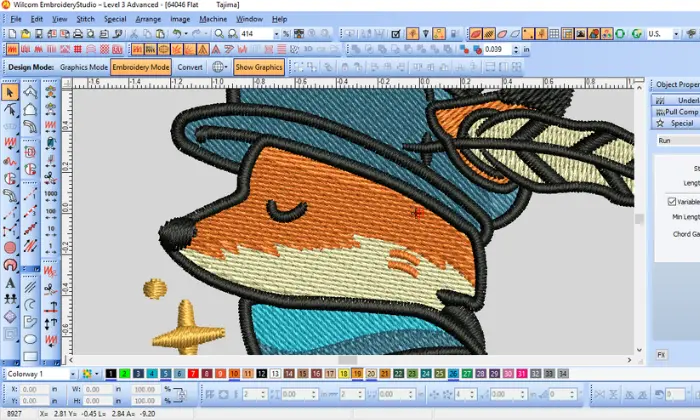
Task: Click the Paste clipboard icon
Action: coord(160,34)
